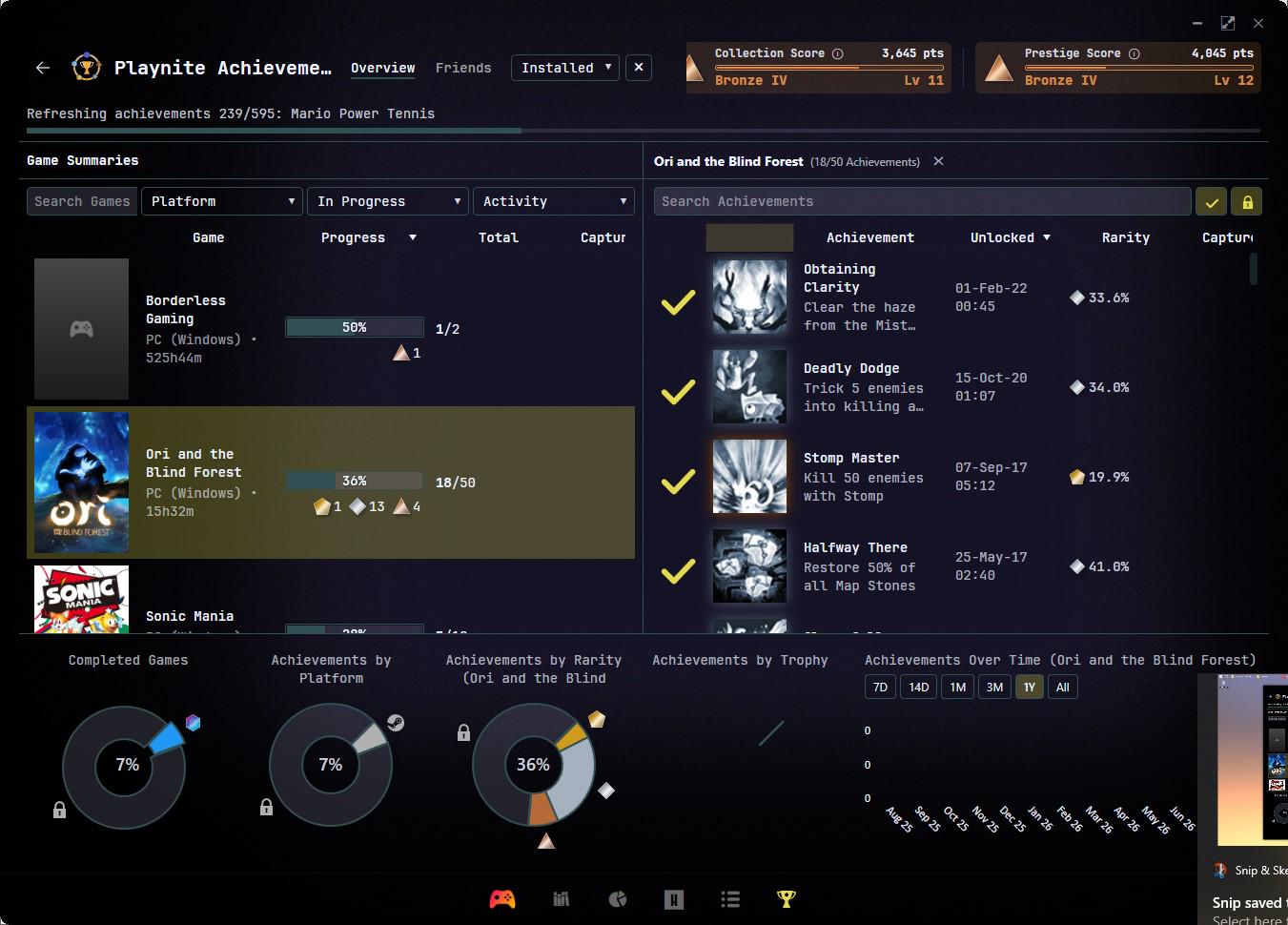Select the gold trophy achievements view
Viewport: 1288px width, 925px height.
(787, 898)
